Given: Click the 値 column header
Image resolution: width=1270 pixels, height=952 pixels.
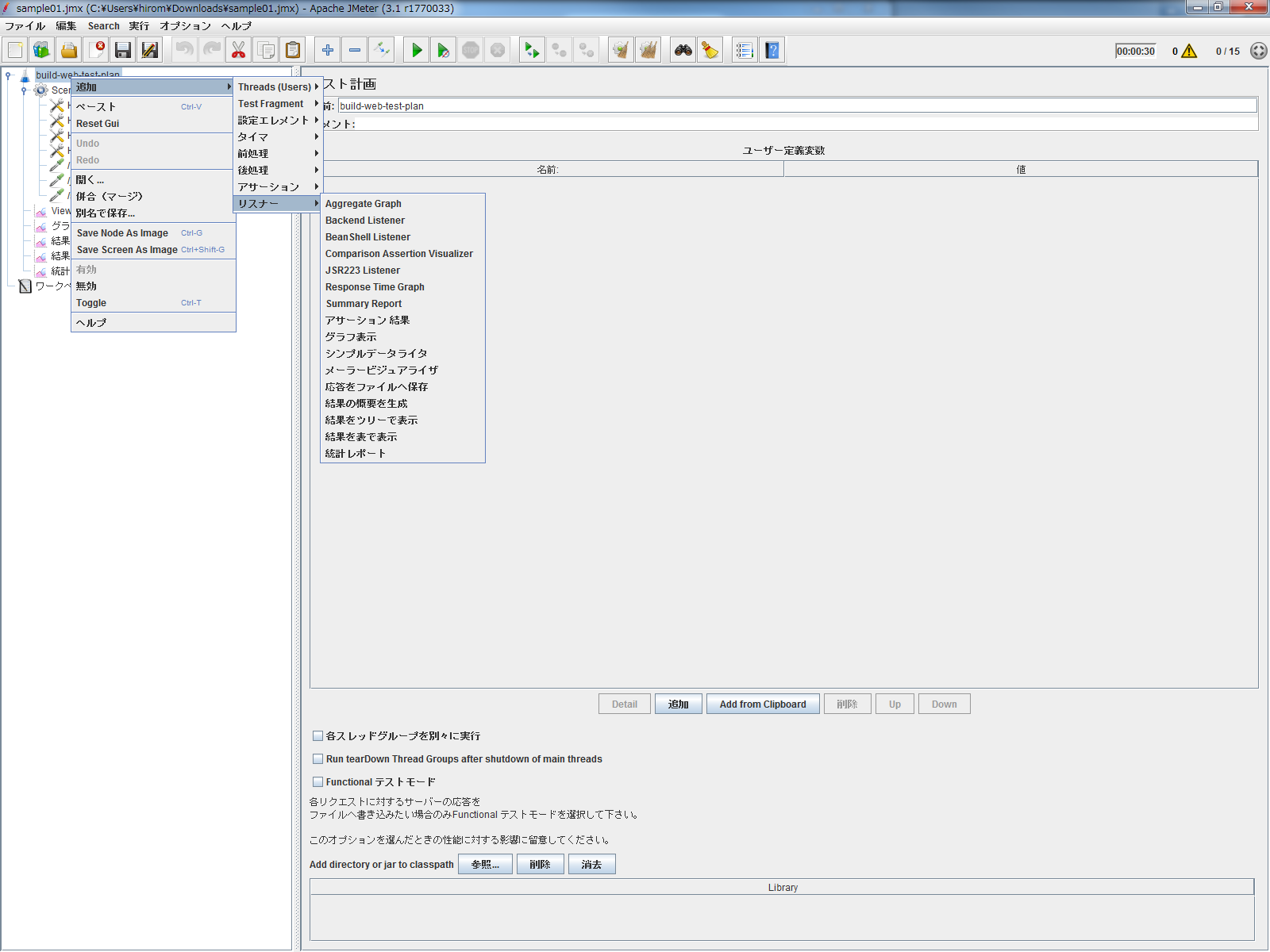Looking at the screenshot, I should [1021, 169].
